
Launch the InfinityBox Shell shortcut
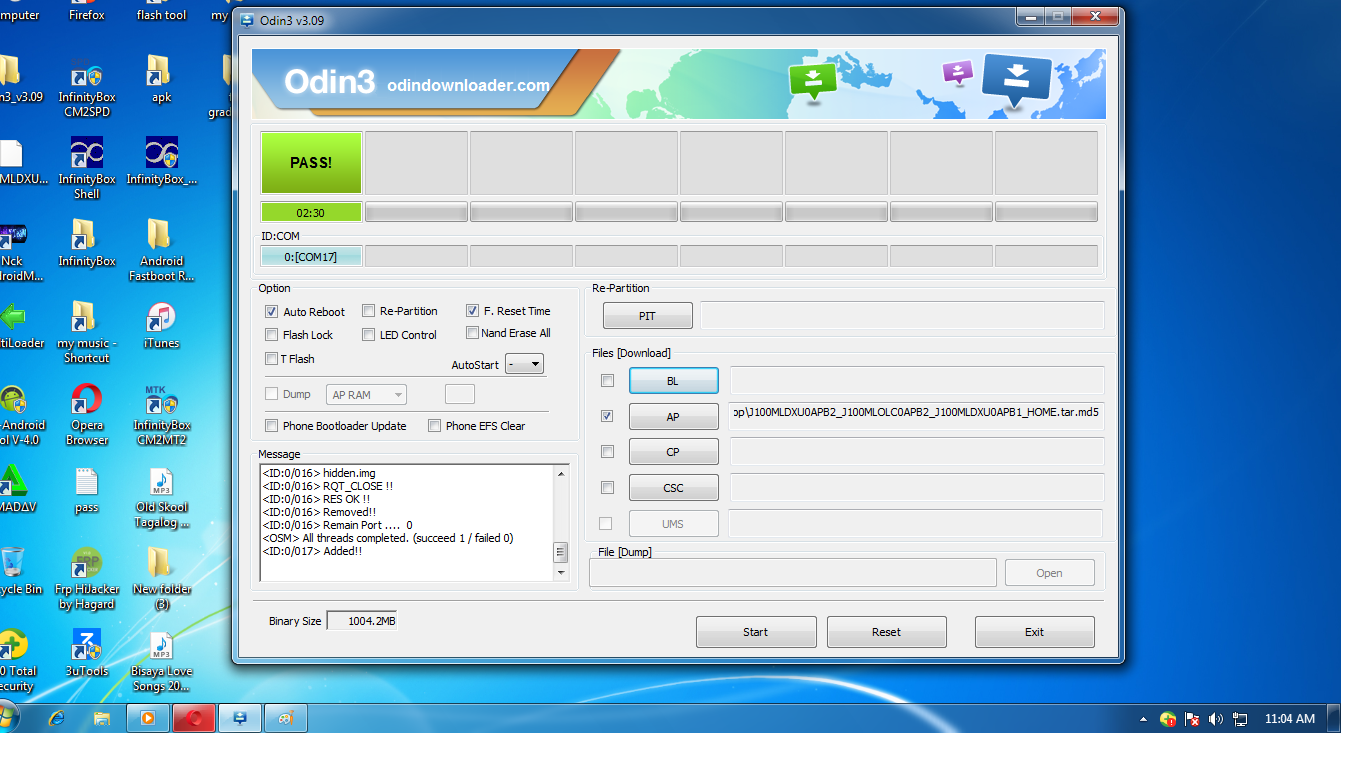click(87, 169)
